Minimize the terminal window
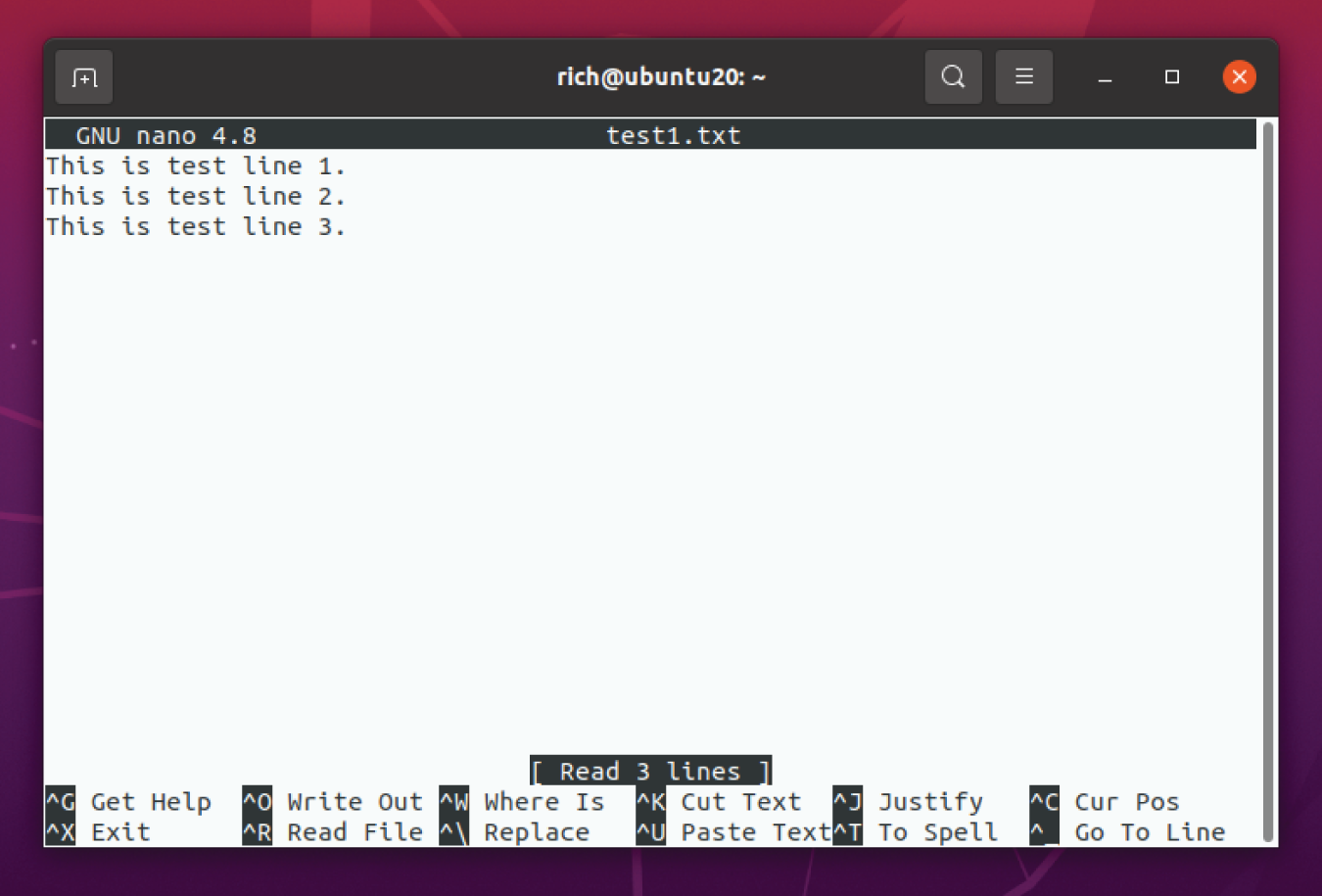Viewport: 1322px width, 896px height. click(1105, 77)
